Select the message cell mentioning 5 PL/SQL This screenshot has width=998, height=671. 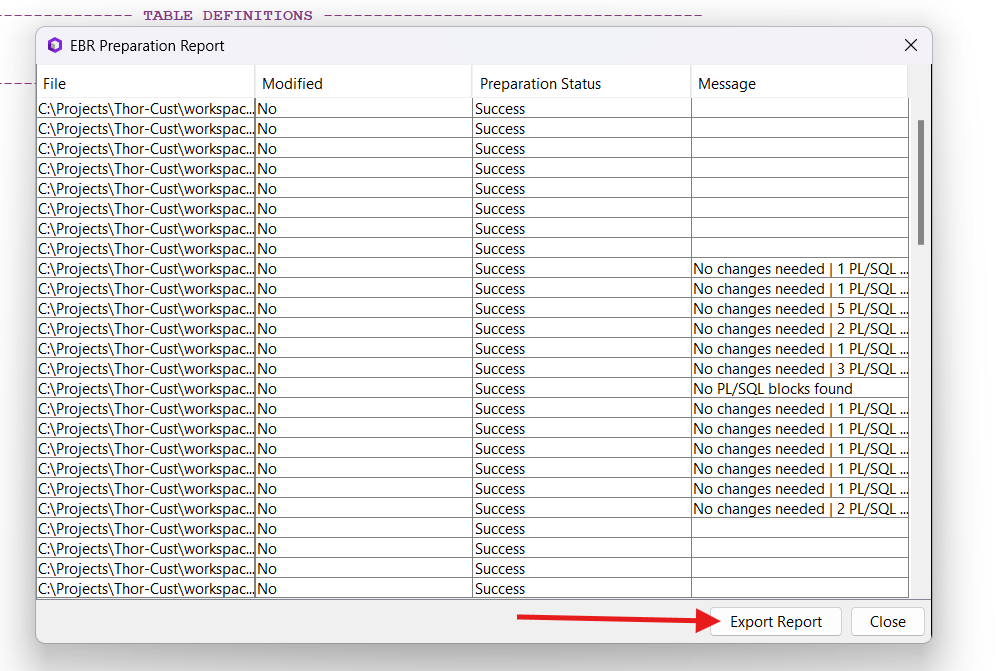click(x=799, y=309)
